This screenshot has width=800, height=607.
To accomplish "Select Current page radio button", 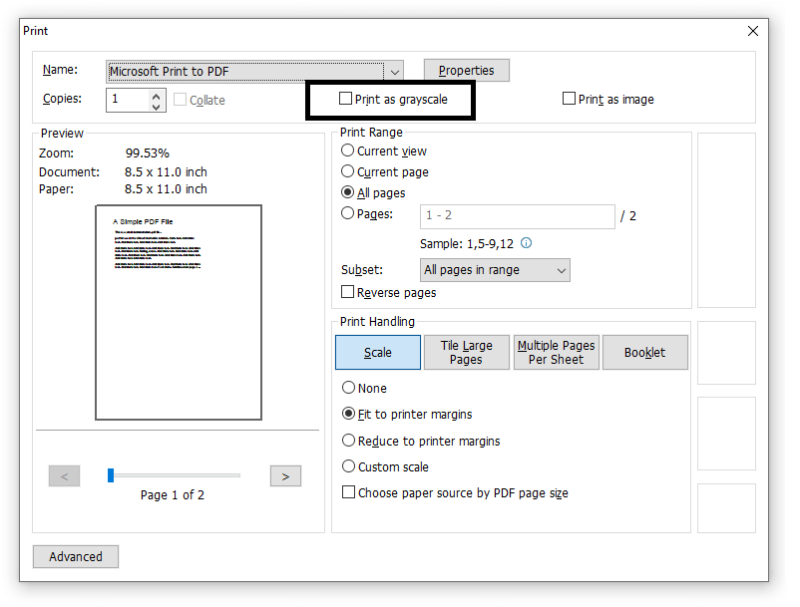I will (347, 171).
